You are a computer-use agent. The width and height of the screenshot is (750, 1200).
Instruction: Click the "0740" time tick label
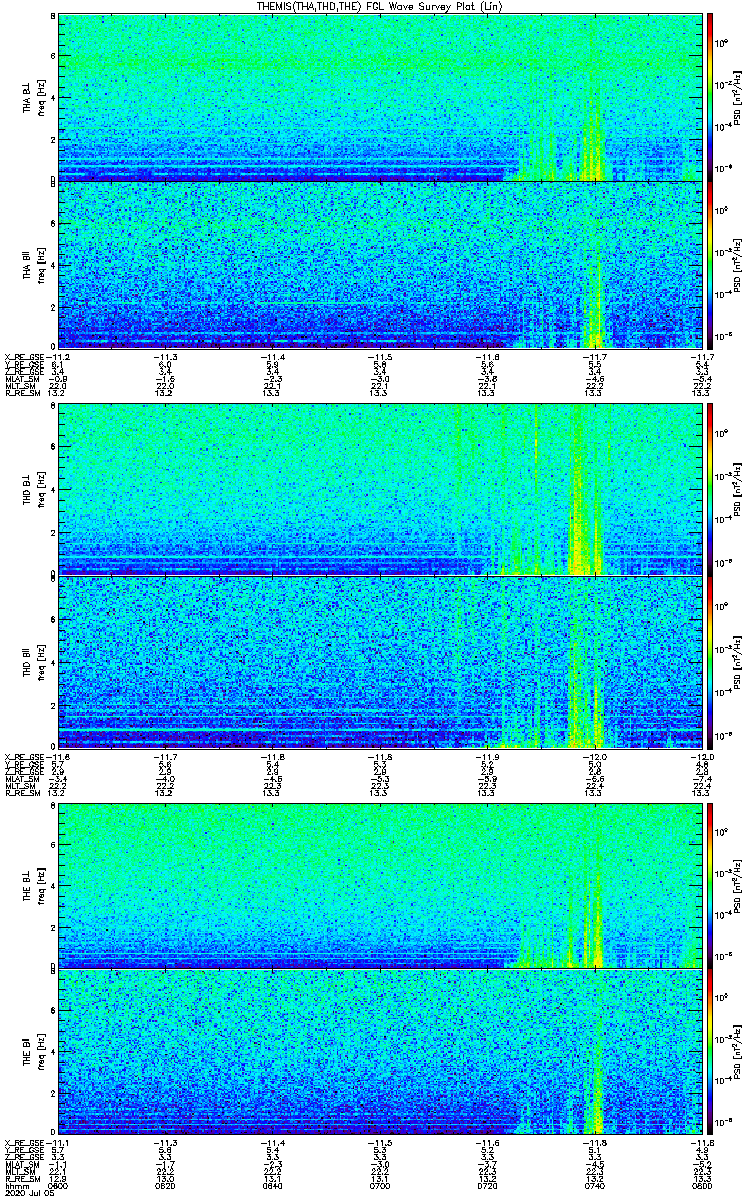tap(595, 1186)
